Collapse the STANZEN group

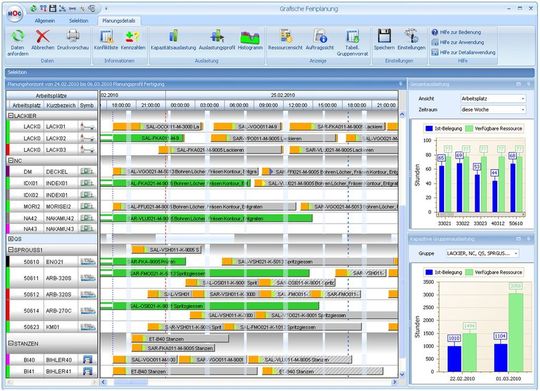coord(10,343)
